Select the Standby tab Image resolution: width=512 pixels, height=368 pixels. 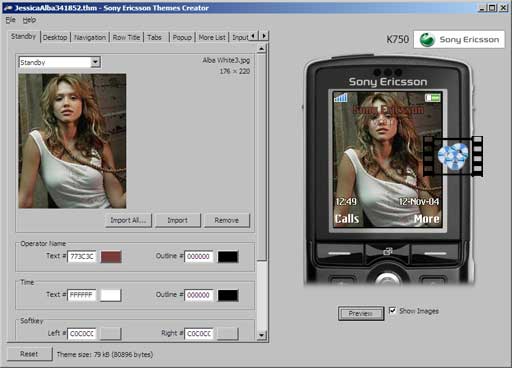(x=23, y=36)
